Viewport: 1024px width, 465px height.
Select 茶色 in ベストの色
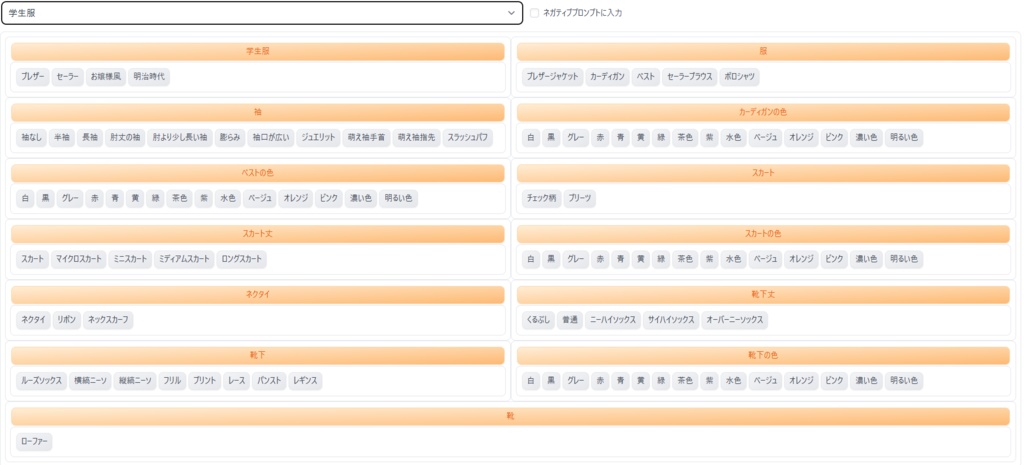tap(179, 199)
